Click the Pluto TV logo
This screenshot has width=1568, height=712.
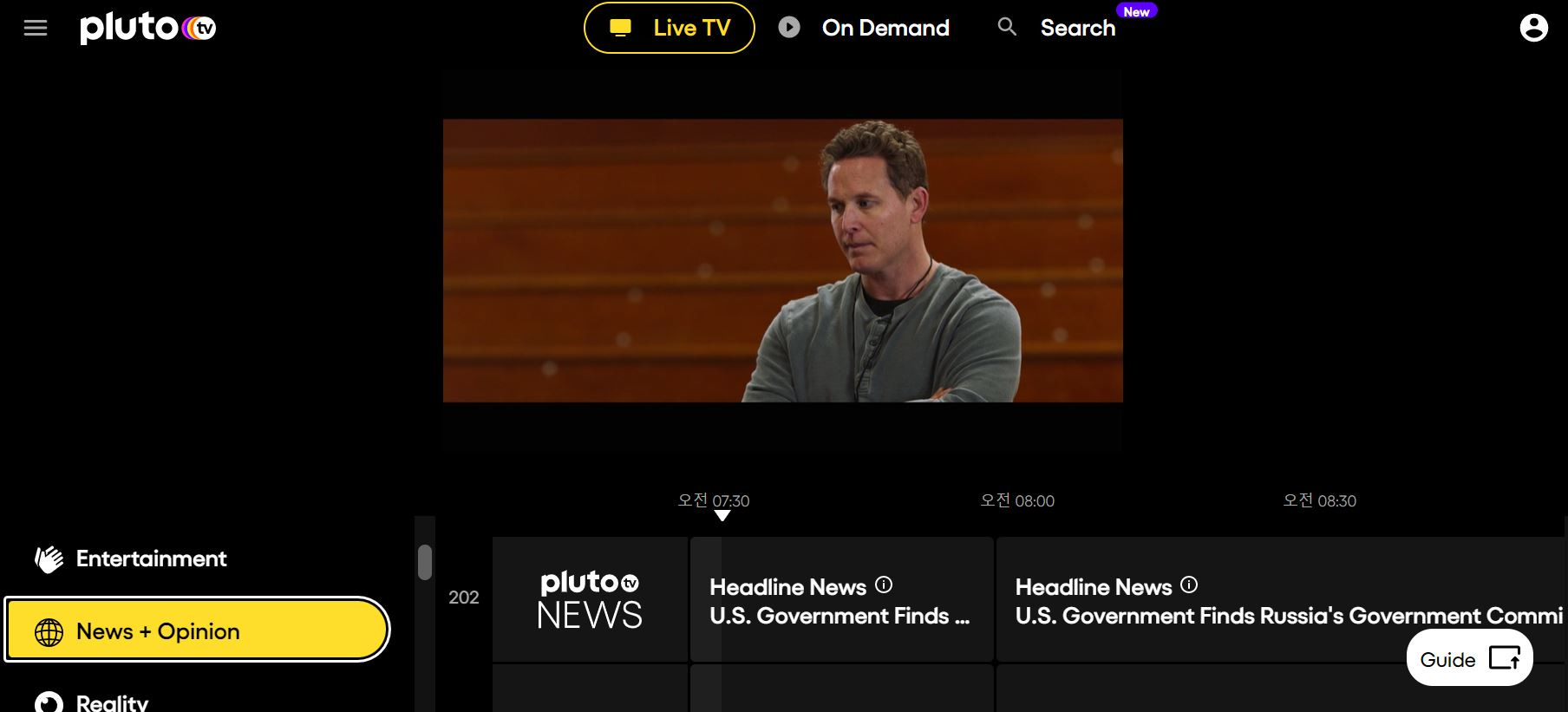click(x=147, y=28)
